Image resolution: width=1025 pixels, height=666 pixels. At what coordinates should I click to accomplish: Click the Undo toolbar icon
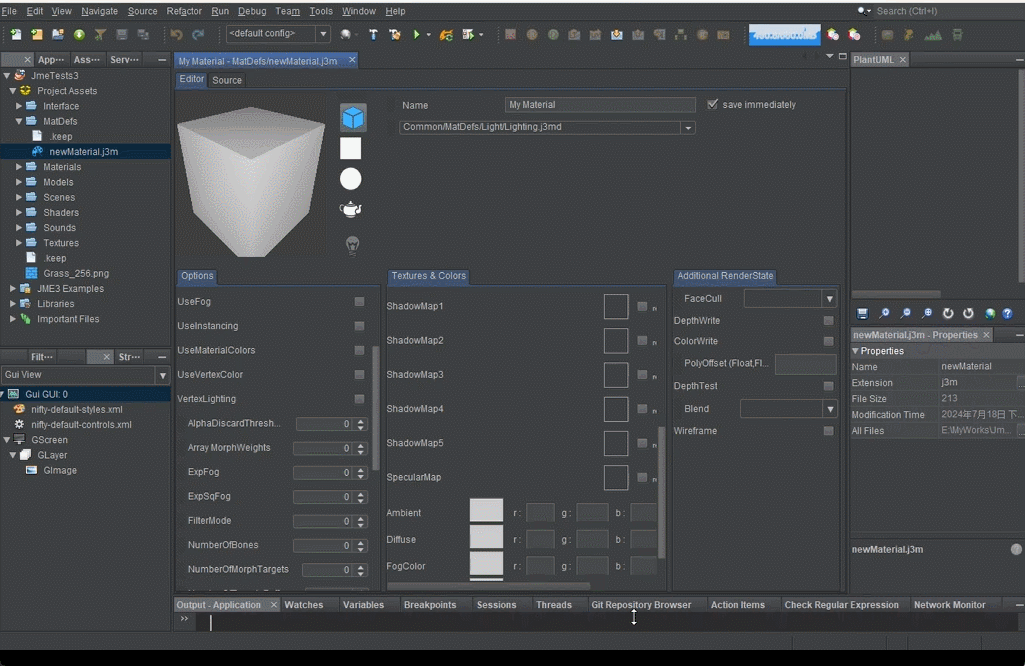click(x=176, y=35)
